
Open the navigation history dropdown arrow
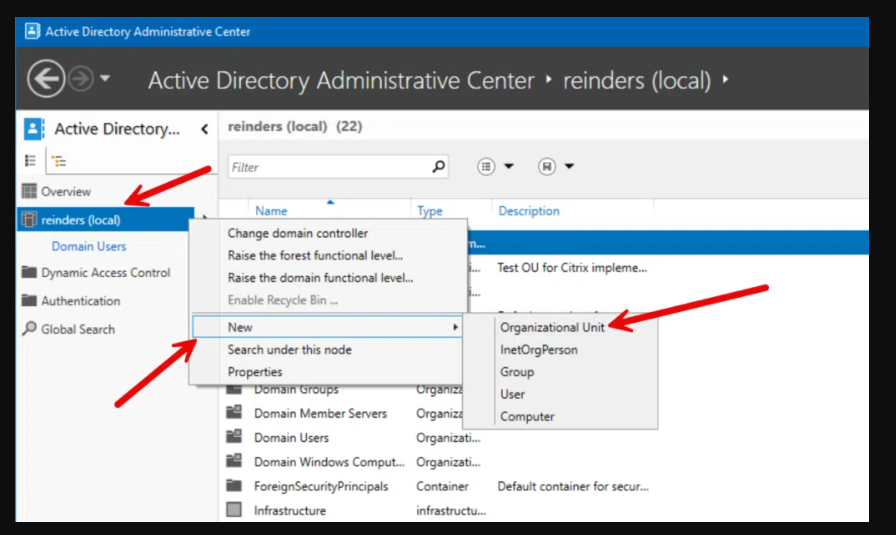(x=105, y=80)
